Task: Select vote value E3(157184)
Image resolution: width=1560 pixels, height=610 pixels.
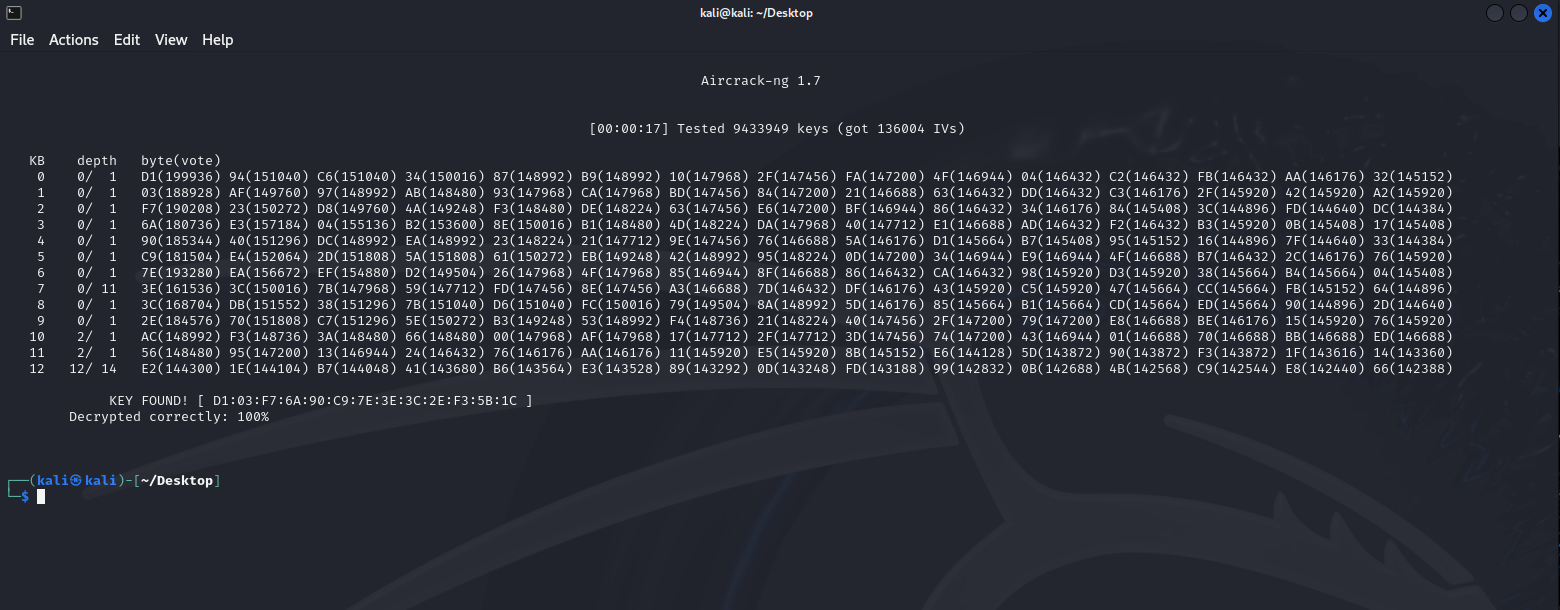Action: (269, 225)
